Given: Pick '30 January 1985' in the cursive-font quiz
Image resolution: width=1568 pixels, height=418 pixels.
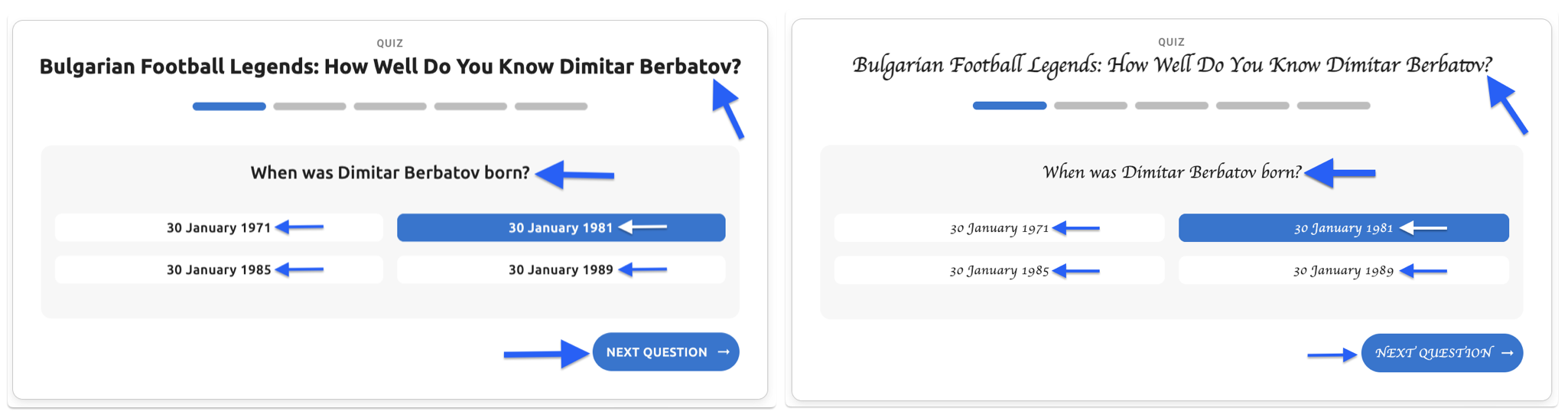Looking at the screenshot, I should pos(999,270).
